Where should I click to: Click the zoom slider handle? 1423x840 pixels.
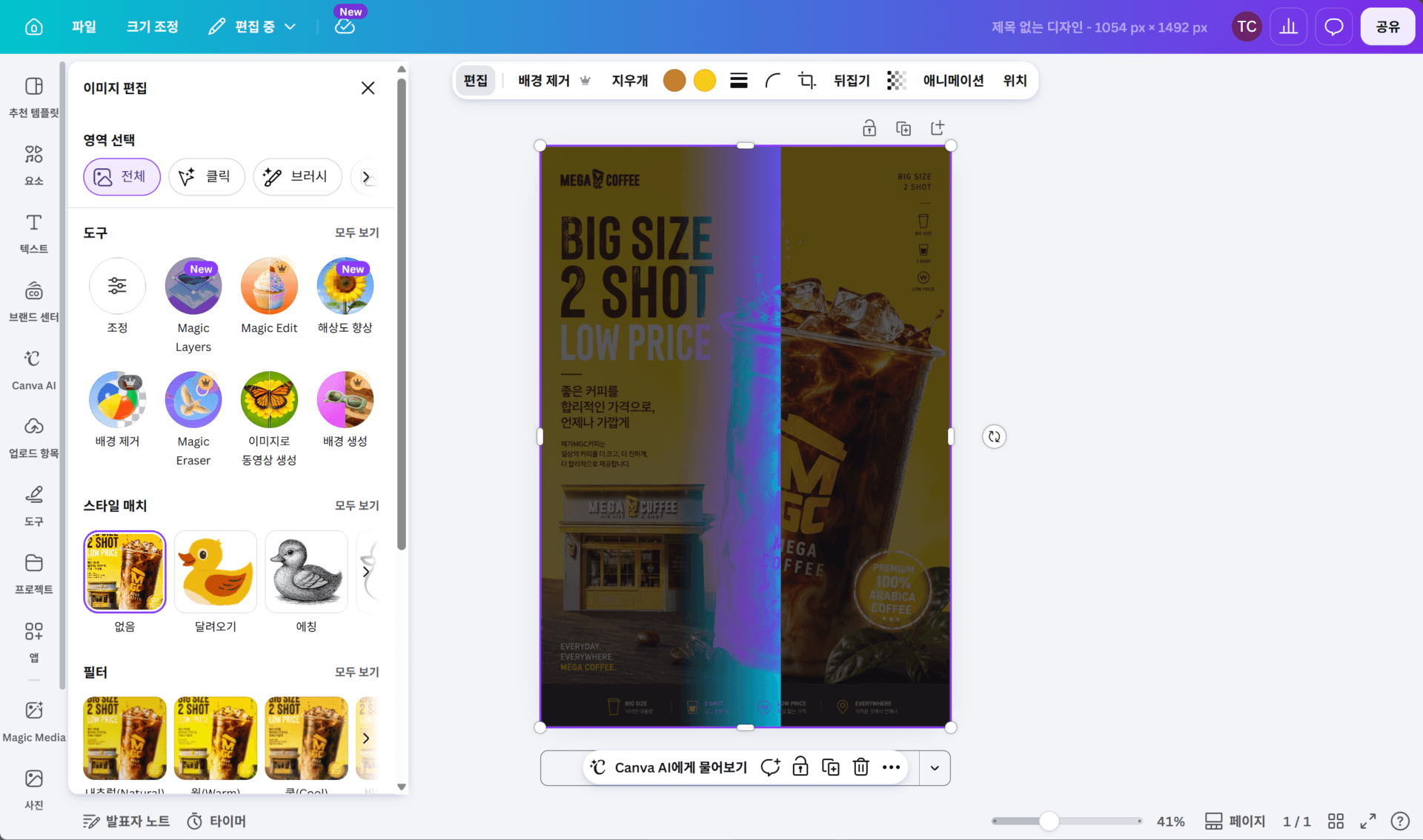[x=1049, y=821]
